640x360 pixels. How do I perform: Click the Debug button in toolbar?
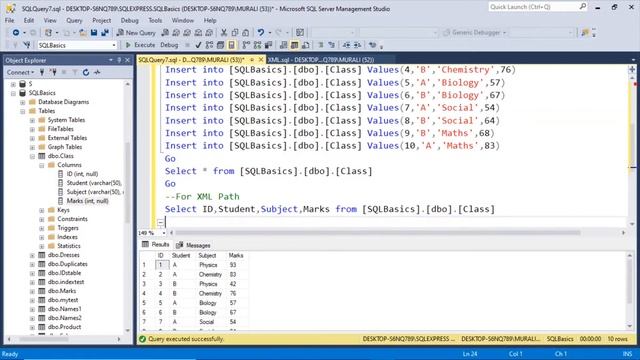click(x=169, y=45)
